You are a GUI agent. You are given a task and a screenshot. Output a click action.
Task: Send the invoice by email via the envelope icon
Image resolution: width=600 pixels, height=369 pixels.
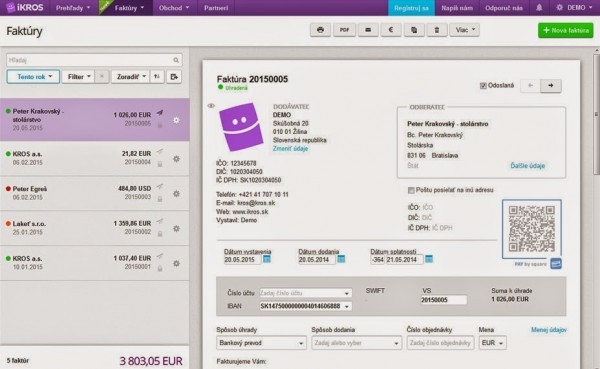(368, 30)
